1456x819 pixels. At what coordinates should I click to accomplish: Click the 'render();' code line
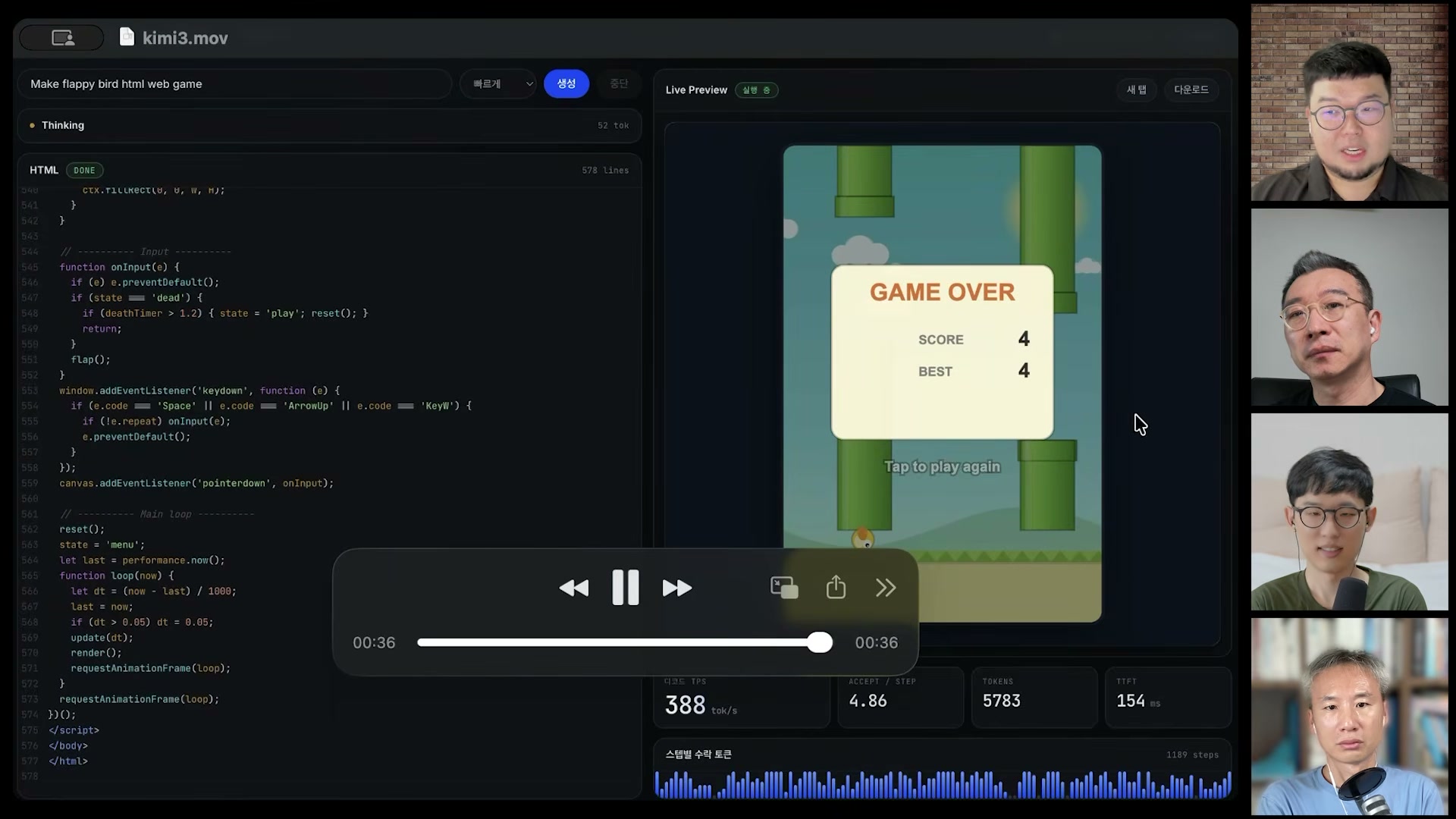[x=96, y=653]
